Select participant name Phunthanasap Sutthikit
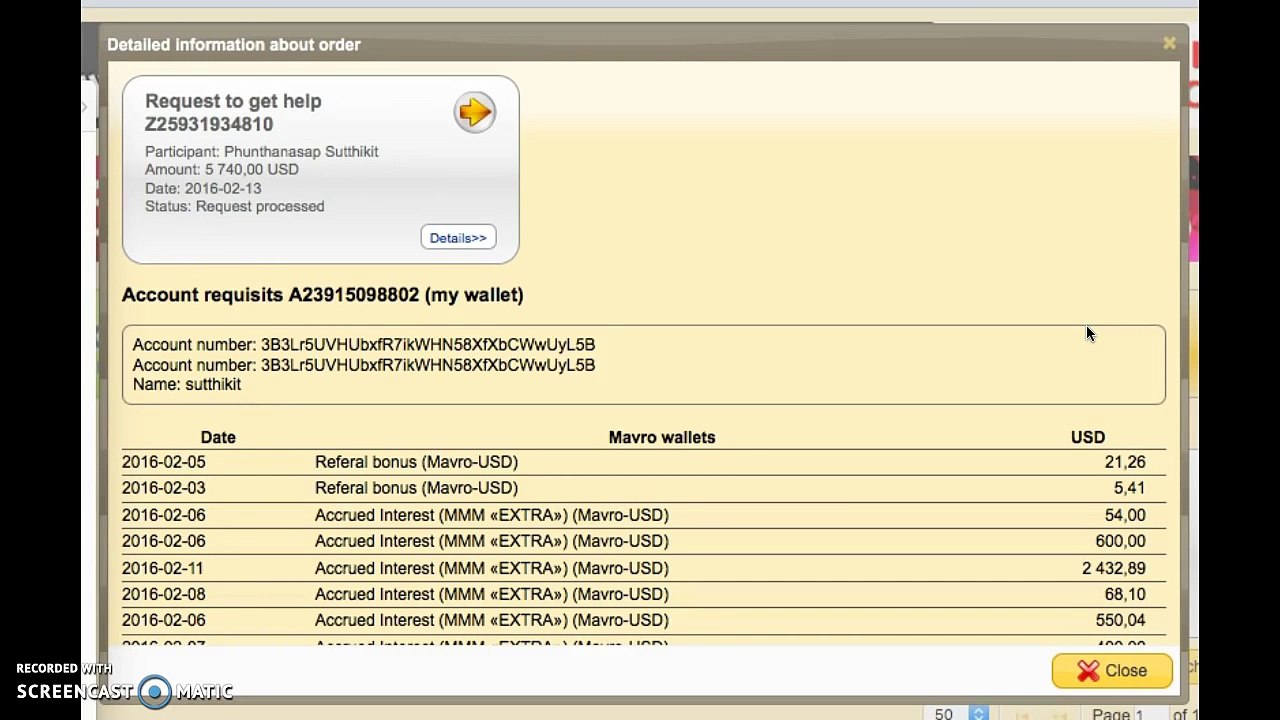This screenshot has width=1280, height=720. click(x=301, y=151)
